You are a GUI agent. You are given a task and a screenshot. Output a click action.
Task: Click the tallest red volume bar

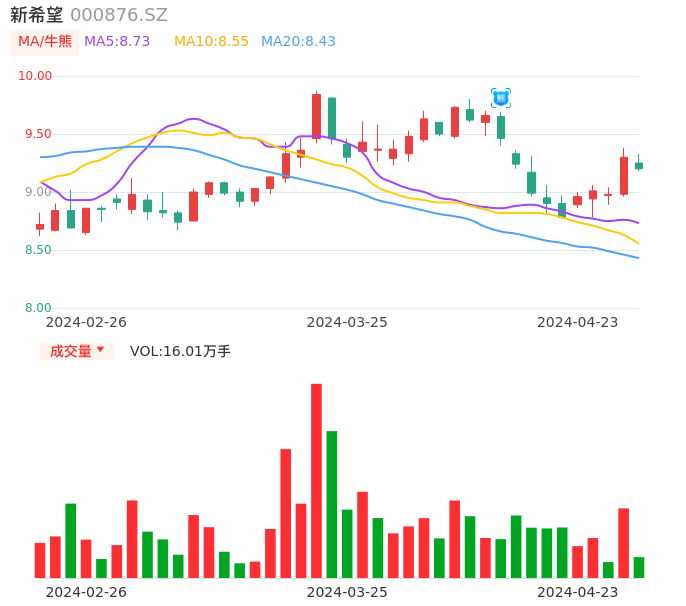click(316, 480)
